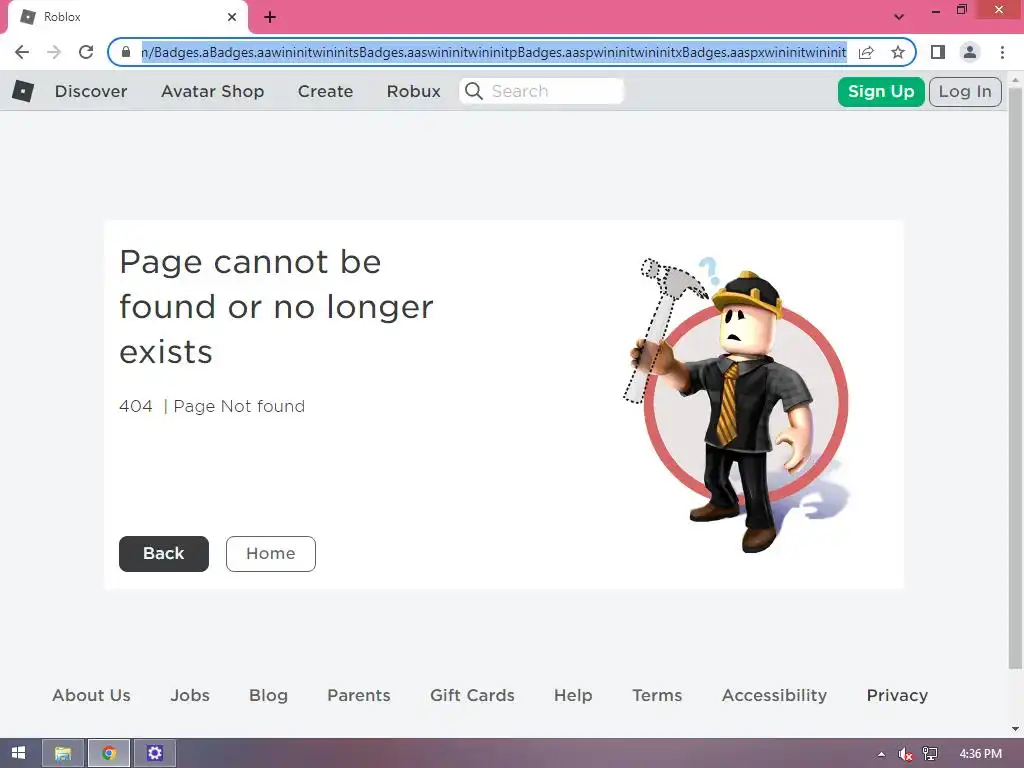Viewport: 1024px width, 768px height.
Task: Click the Chrome taskbar icon
Action: click(108, 753)
